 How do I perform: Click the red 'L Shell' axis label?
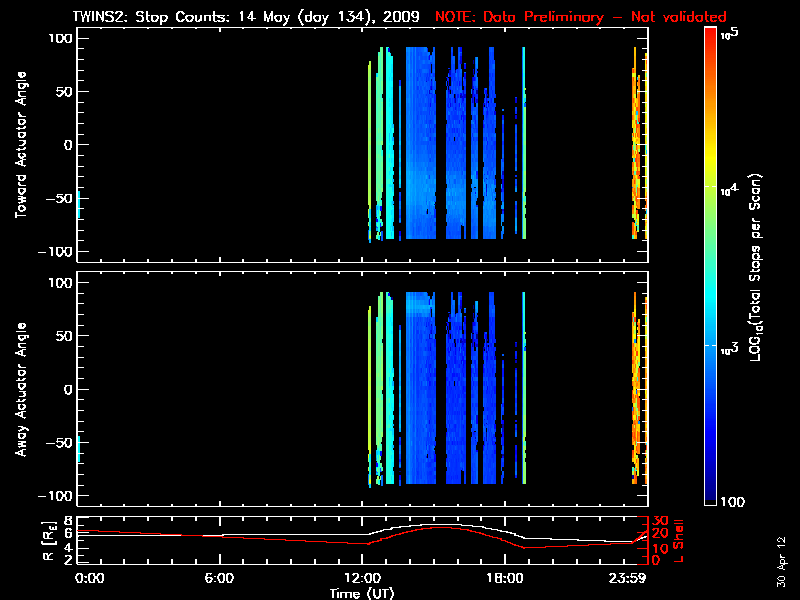pyautogui.click(x=676, y=540)
